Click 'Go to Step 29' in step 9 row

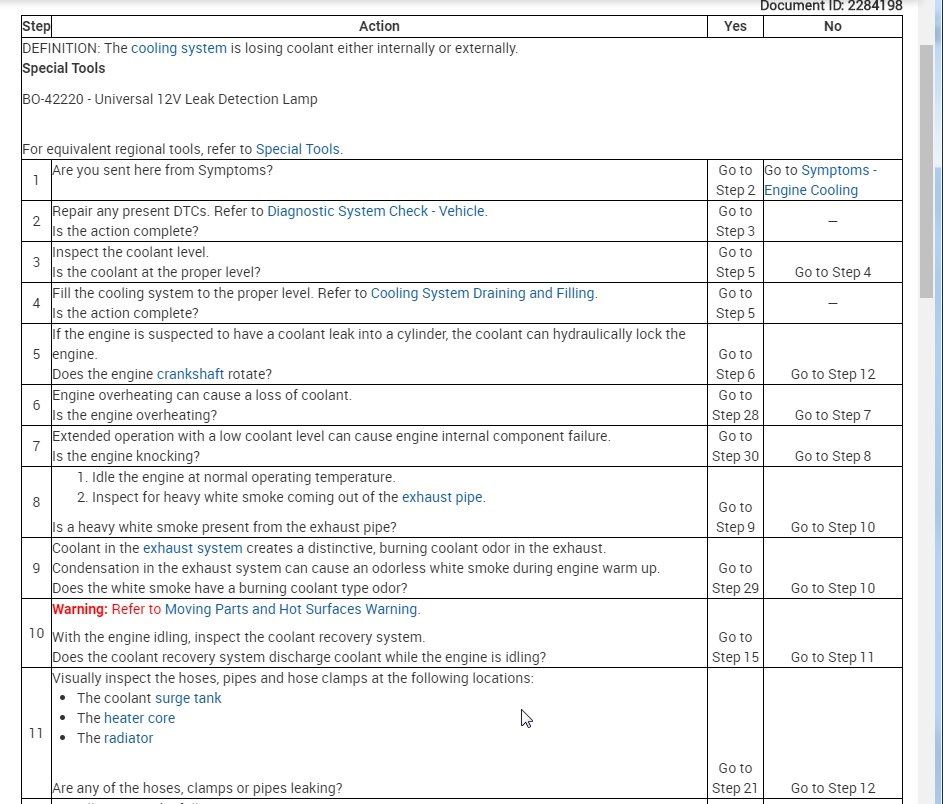[x=735, y=578]
